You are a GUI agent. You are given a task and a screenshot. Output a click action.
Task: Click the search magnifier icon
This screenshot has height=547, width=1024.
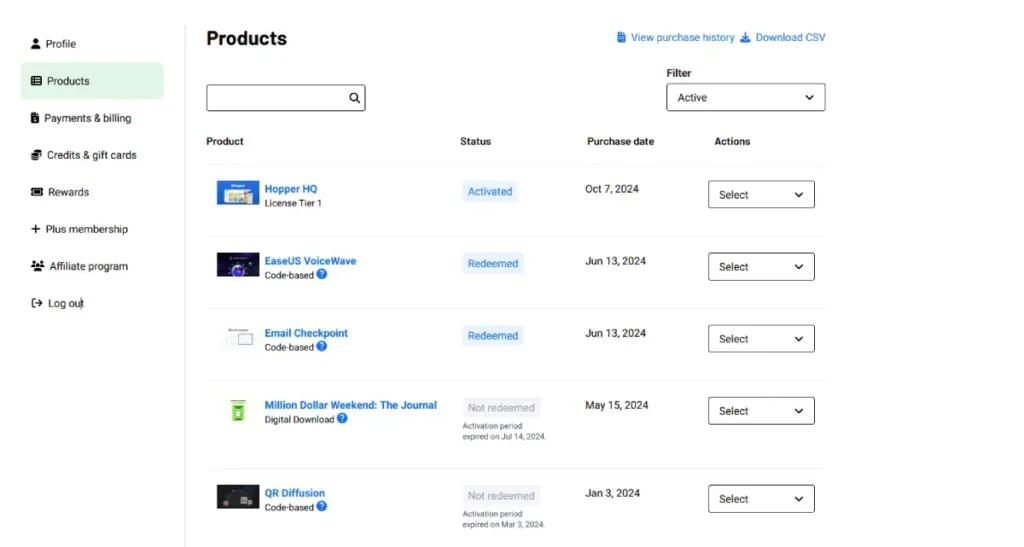[x=354, y=98]
